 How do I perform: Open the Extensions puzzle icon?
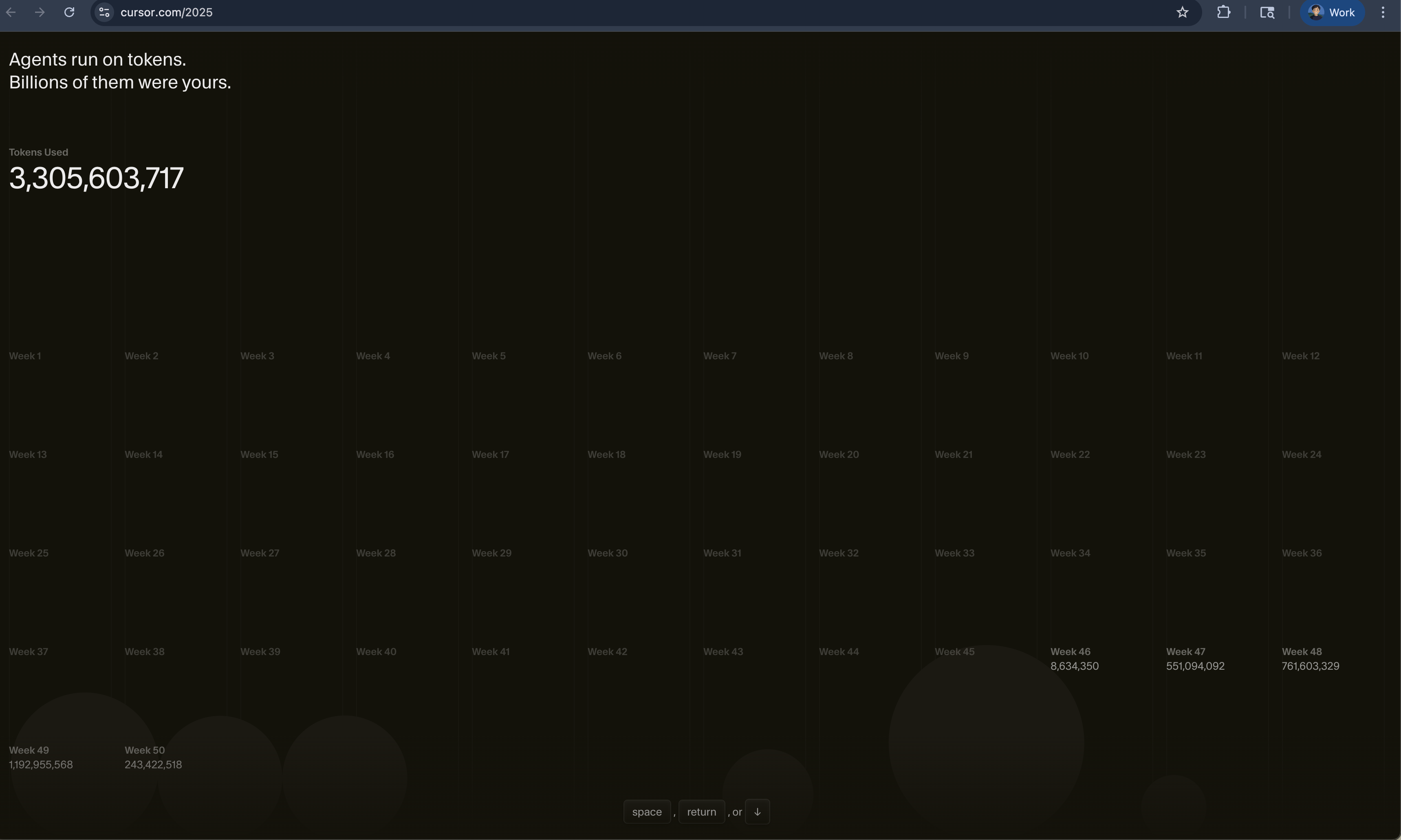coord(1223,13)
